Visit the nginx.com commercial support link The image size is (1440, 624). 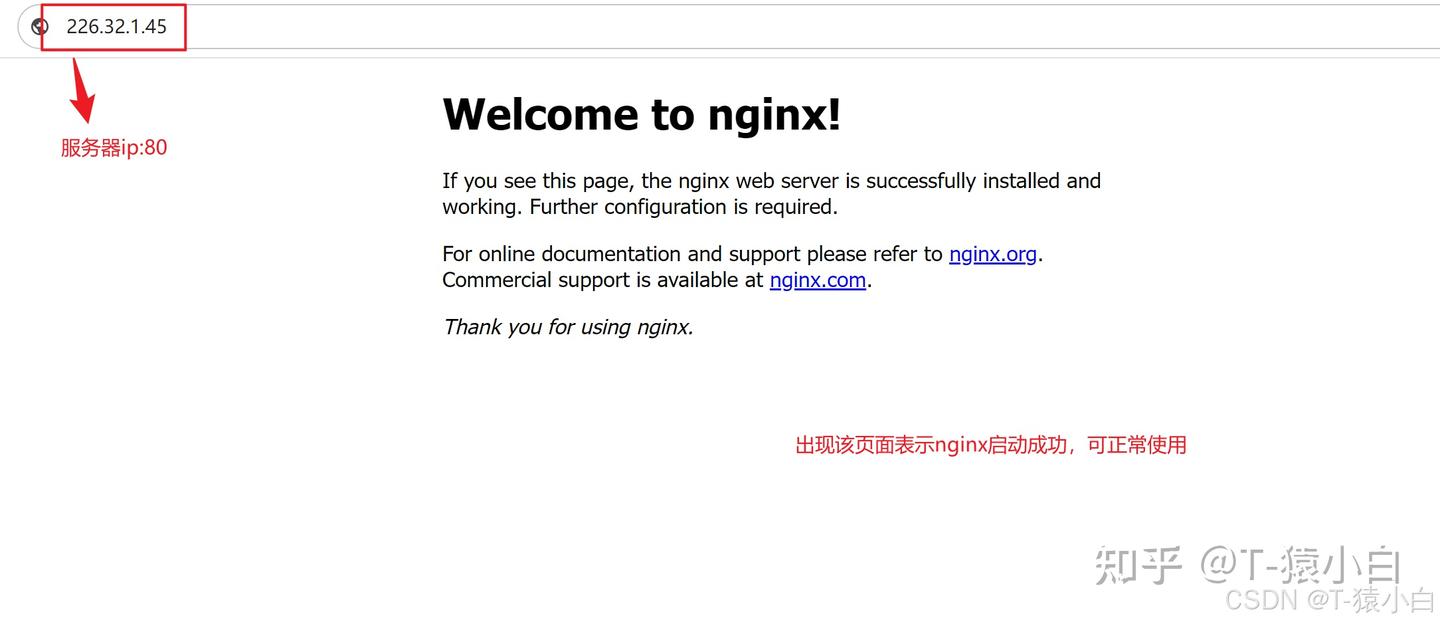817,280
